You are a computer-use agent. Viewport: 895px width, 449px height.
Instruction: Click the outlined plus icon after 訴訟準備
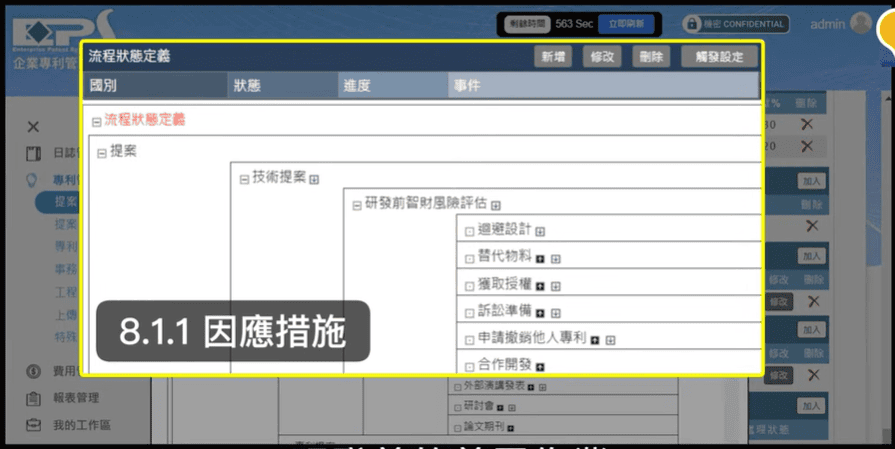pyautogui.click(x=555, y=313)
